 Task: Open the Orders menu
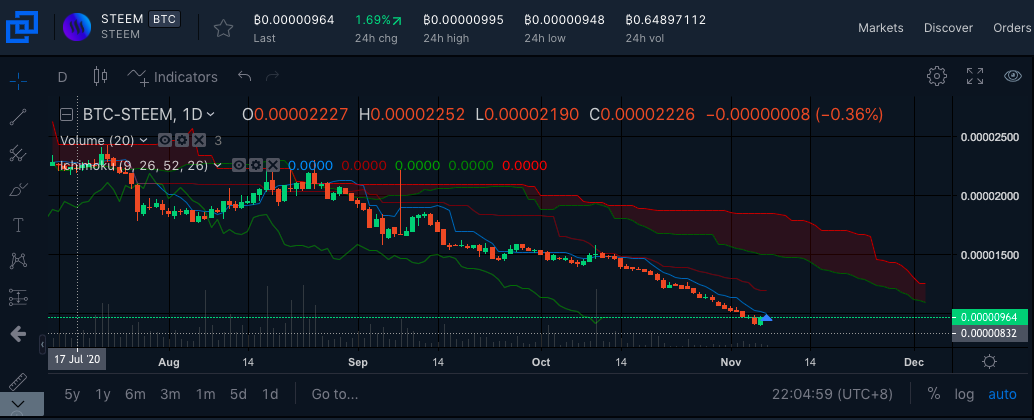click(x=1013, y=28)
